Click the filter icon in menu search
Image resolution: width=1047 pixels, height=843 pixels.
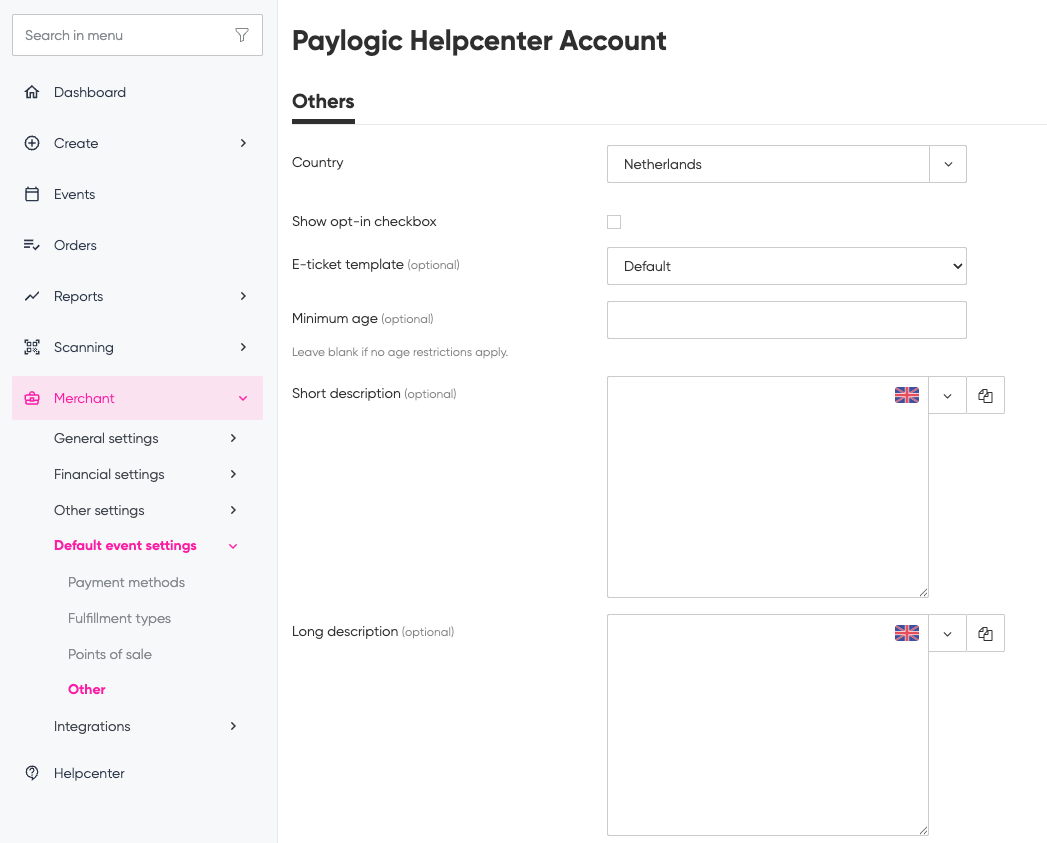click(x=242, y=35)
